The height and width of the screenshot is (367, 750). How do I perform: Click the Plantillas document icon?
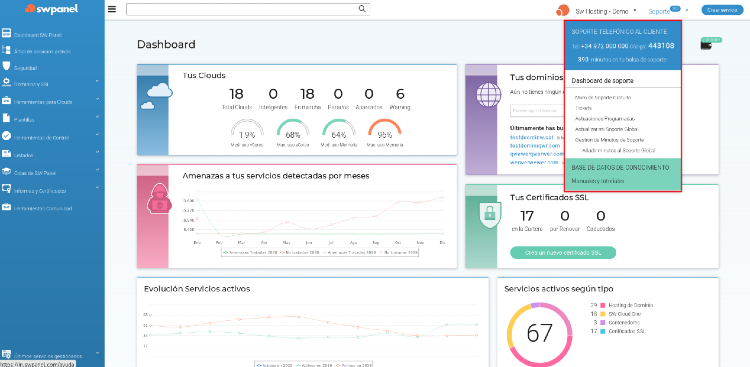[x=6, y=118]
